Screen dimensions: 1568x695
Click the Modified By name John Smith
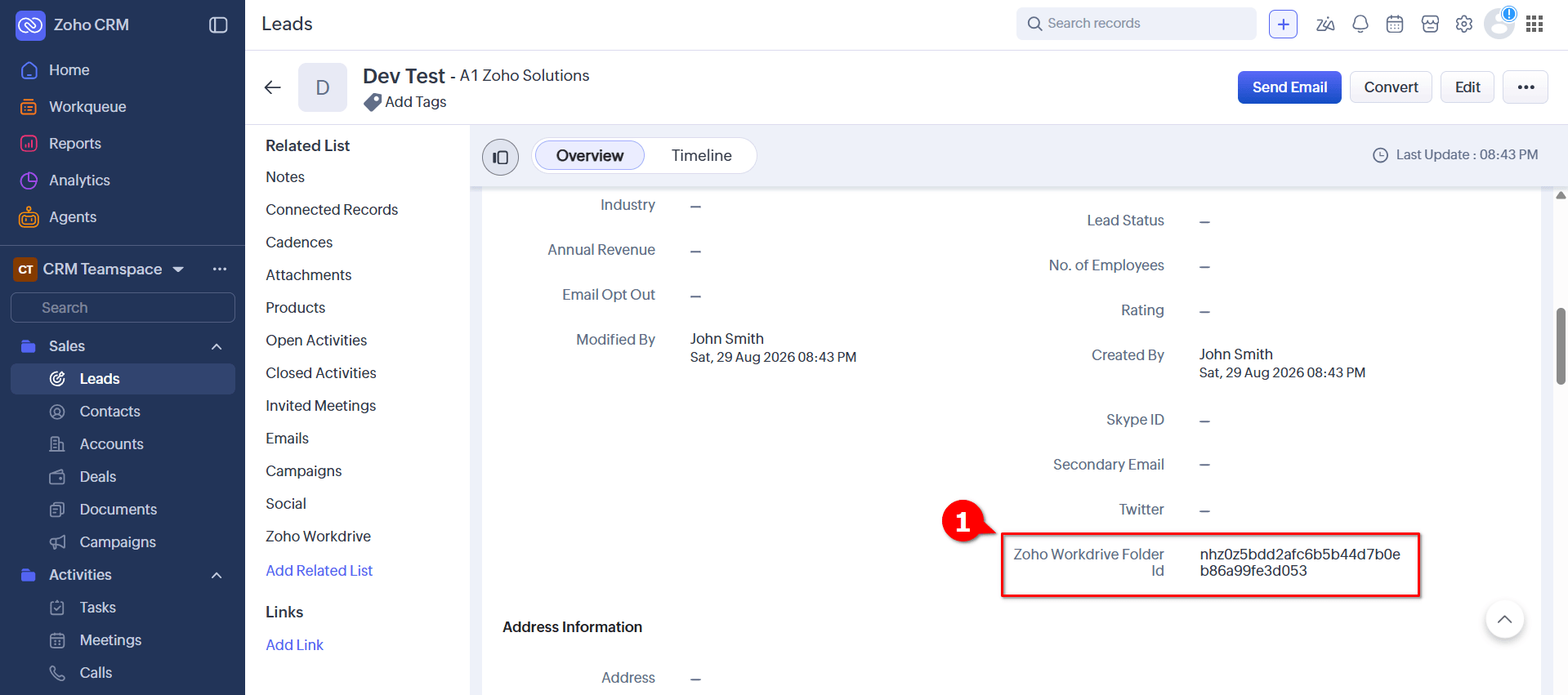pos(727,339)
